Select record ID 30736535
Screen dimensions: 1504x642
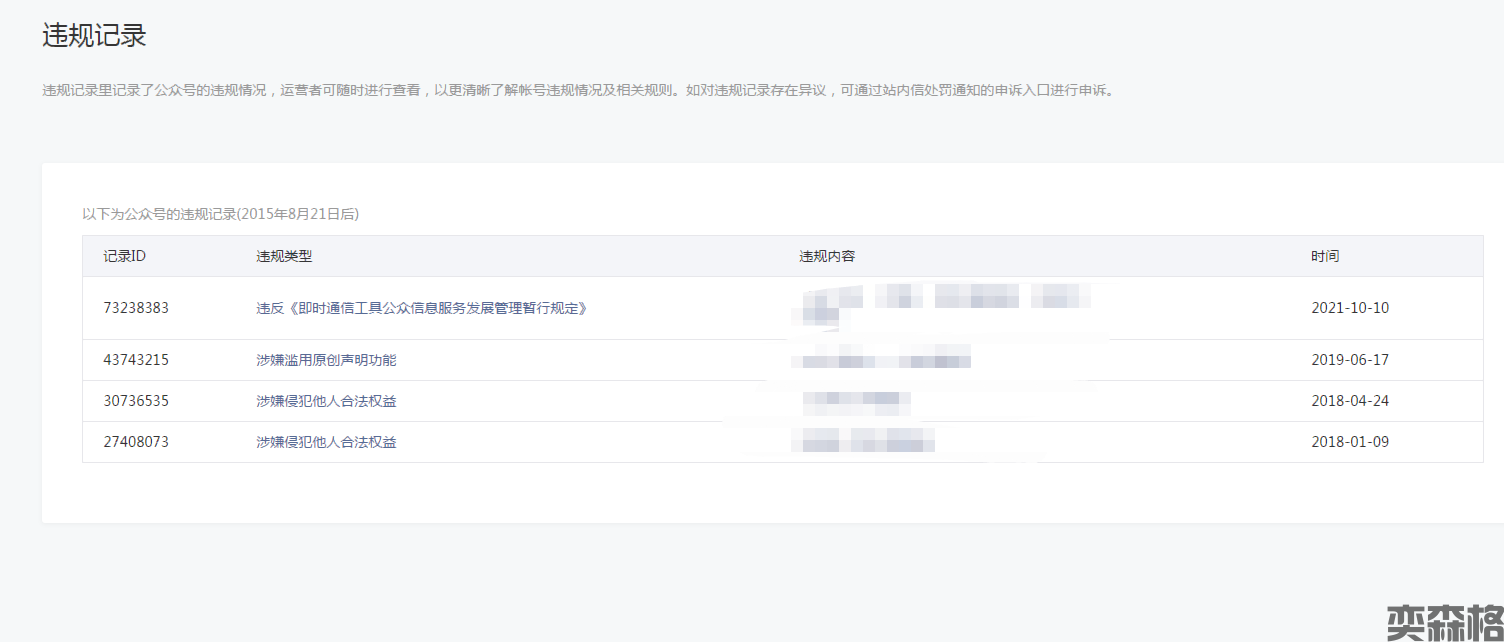[x=136, y=401]
